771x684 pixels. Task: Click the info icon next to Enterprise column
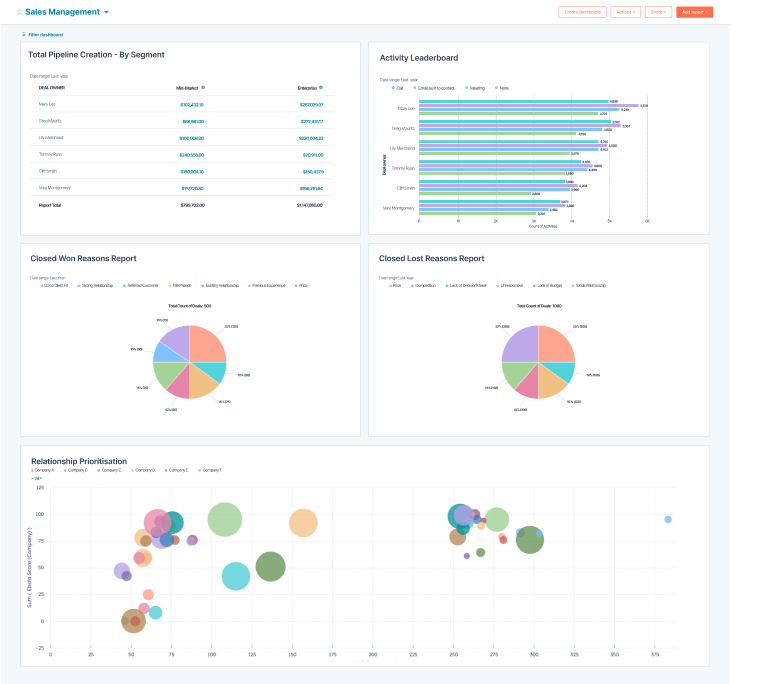pos(321,88)
